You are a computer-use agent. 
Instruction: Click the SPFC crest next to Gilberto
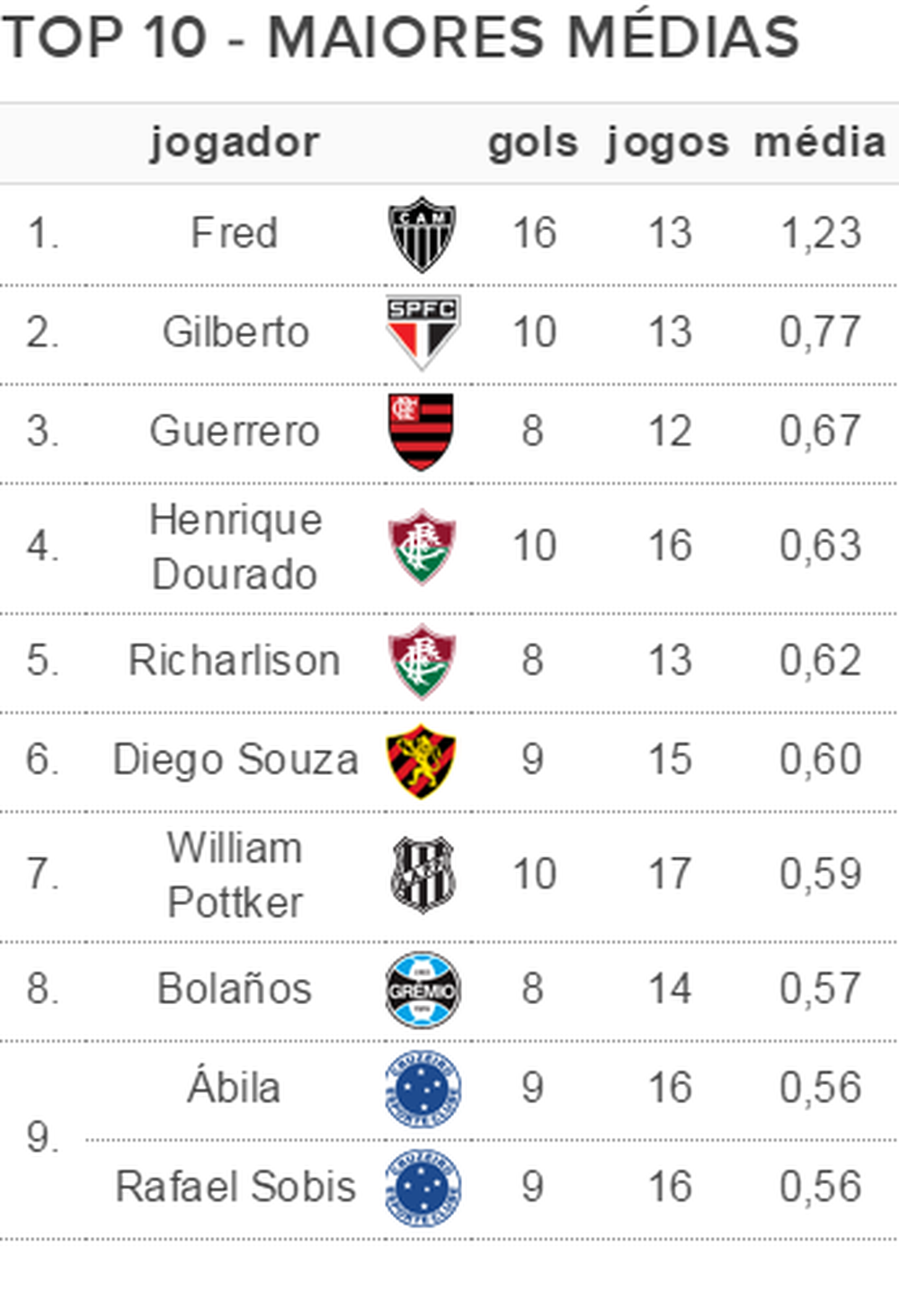423,333
